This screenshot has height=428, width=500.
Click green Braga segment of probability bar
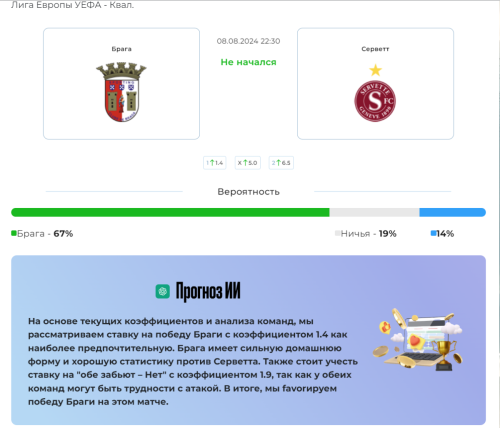tap(170, 212)
